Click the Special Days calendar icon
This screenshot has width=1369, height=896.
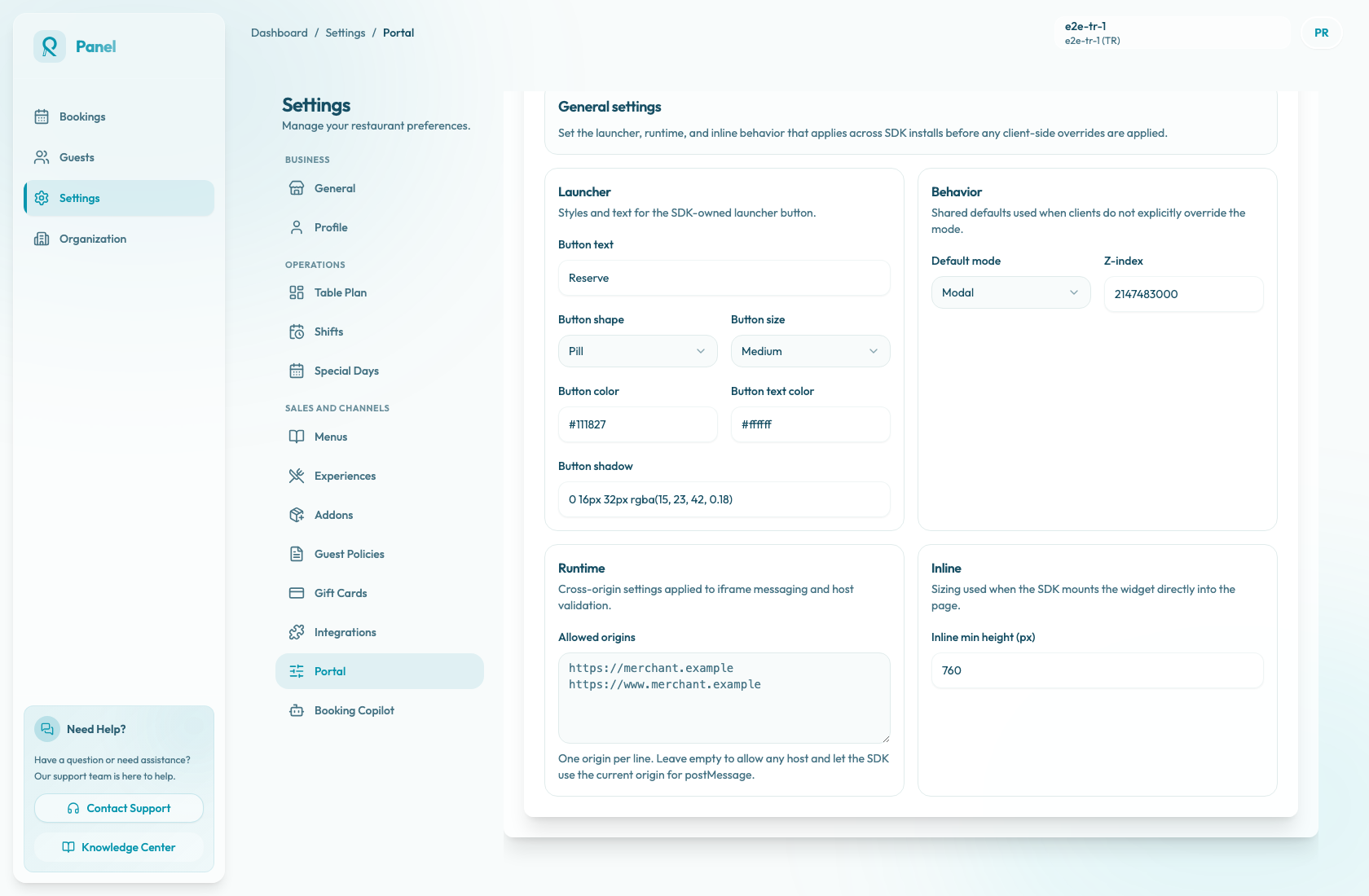click(297, 371)
